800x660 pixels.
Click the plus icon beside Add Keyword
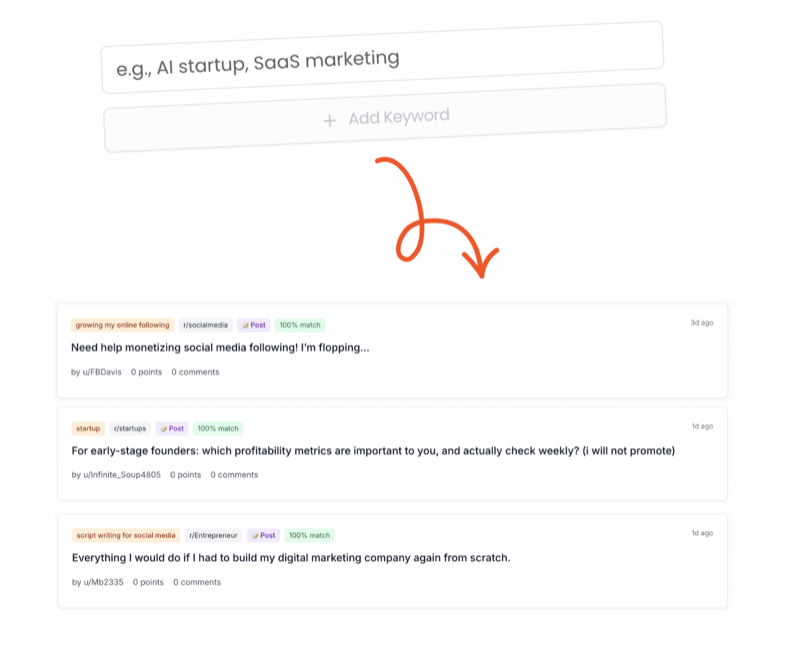pos(330,120)
